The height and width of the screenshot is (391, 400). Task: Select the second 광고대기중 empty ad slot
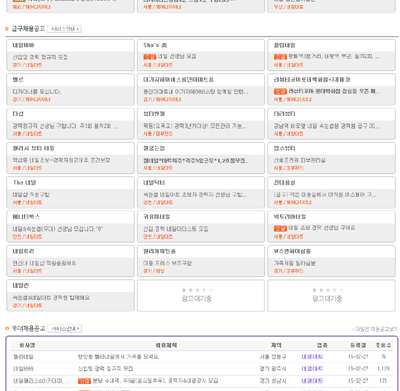click(331, 295)
